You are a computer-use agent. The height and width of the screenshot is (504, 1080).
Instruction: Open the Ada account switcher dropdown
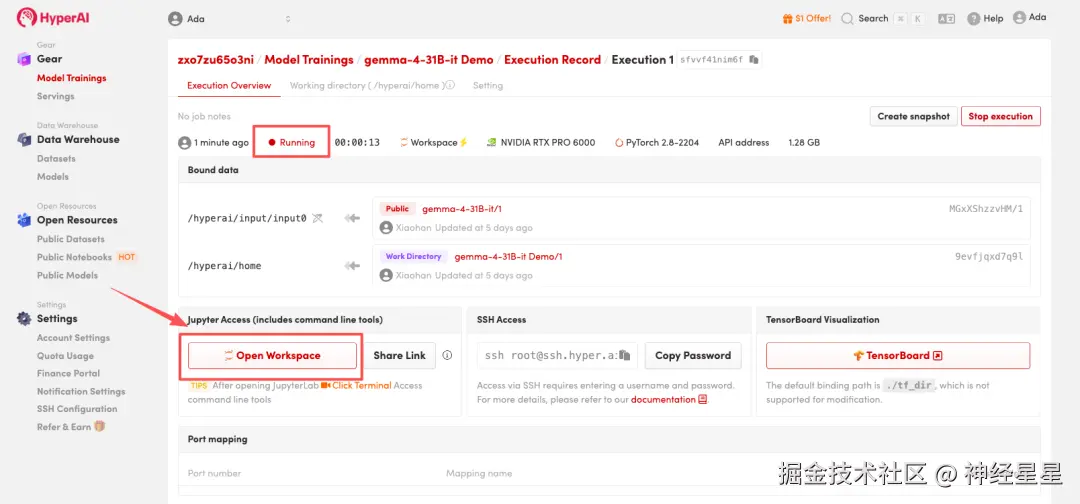229,19
